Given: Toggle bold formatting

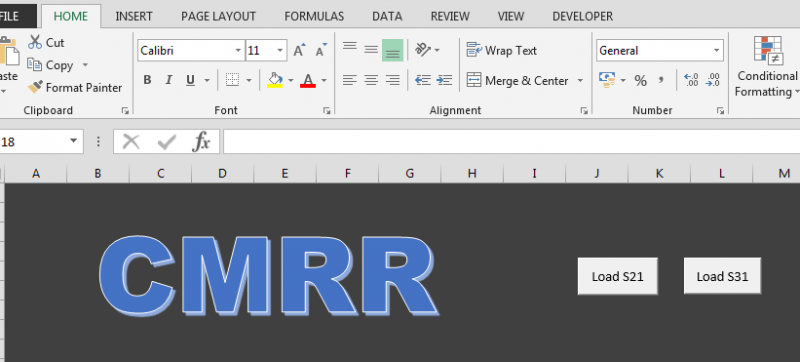Looking at the screenshot, I should point(147,80).
